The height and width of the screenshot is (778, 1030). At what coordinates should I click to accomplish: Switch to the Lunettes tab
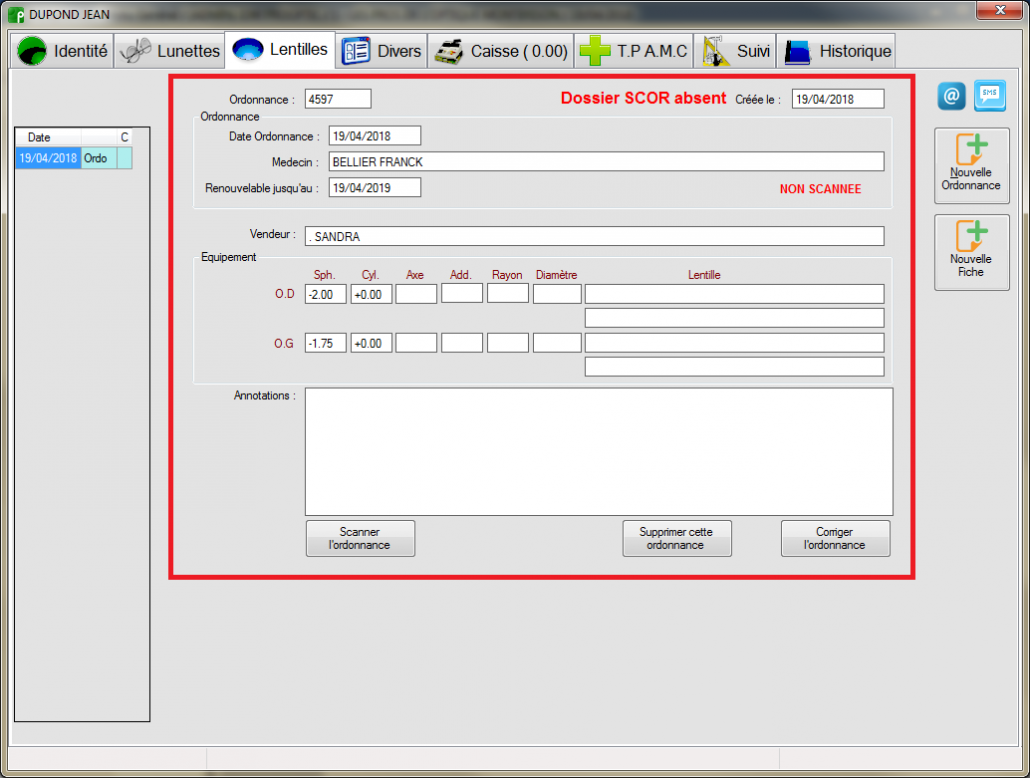pyautogui.click(x=170, y=51)
